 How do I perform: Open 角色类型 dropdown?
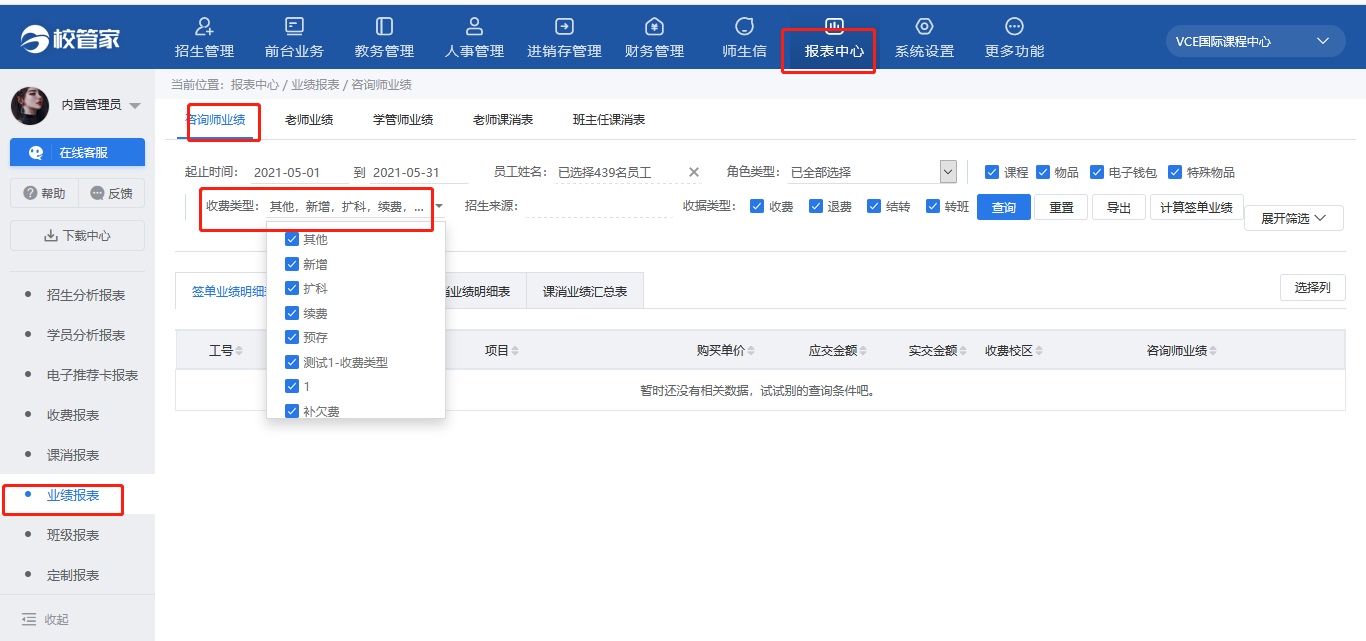point(949,172)
